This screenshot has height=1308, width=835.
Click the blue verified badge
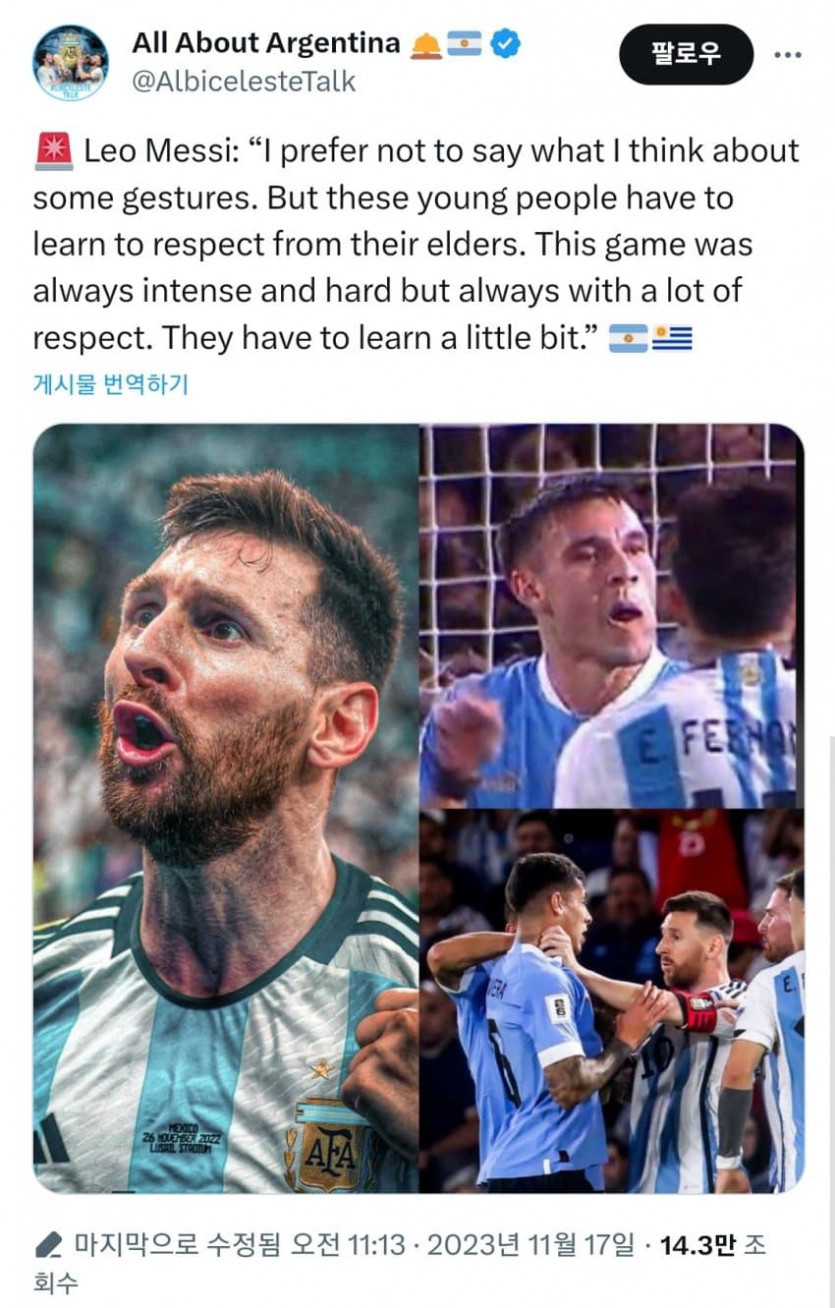tap(507, 44)
